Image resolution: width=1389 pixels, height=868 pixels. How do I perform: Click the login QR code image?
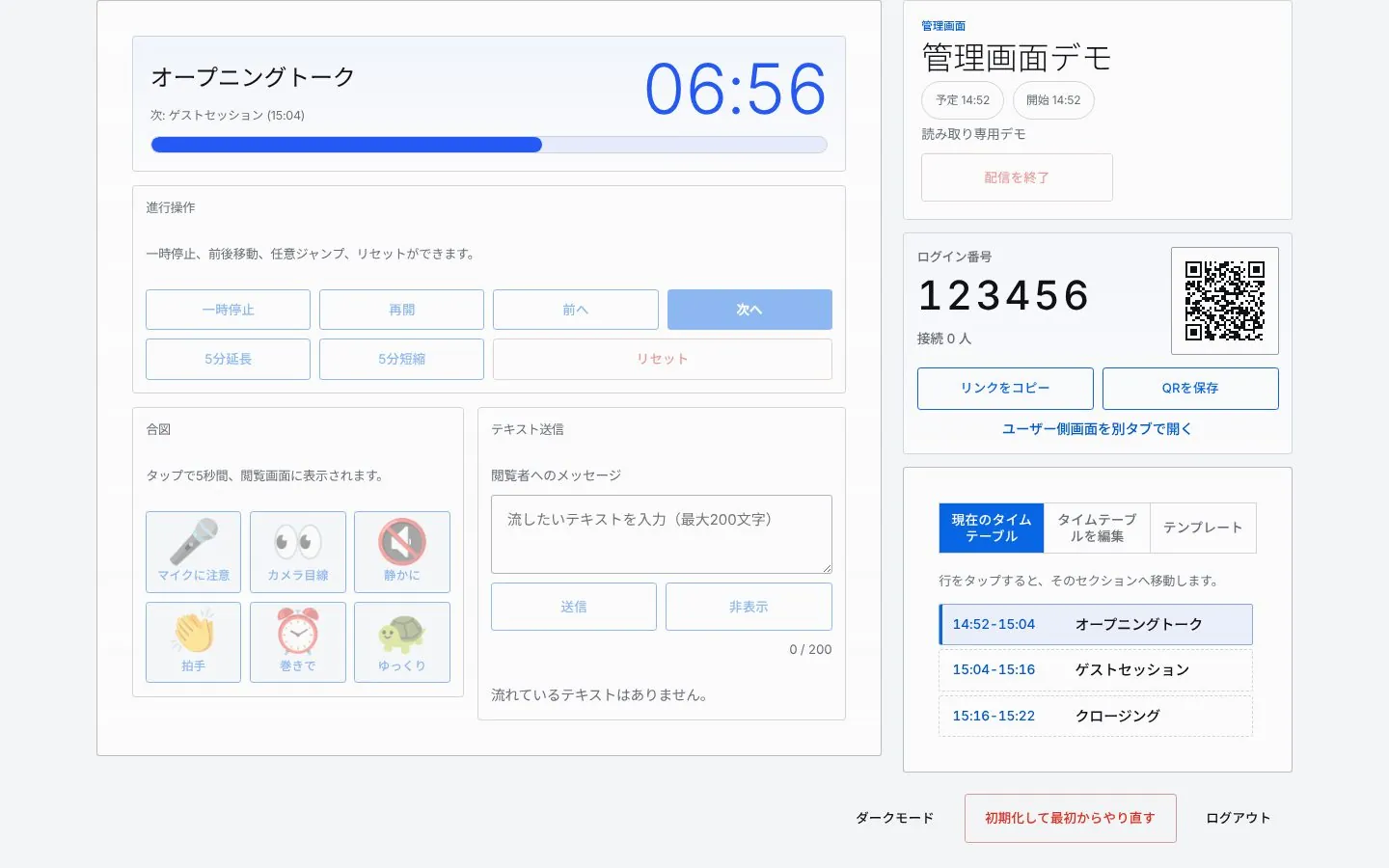pyautogui.click(x=1225, y=301)
